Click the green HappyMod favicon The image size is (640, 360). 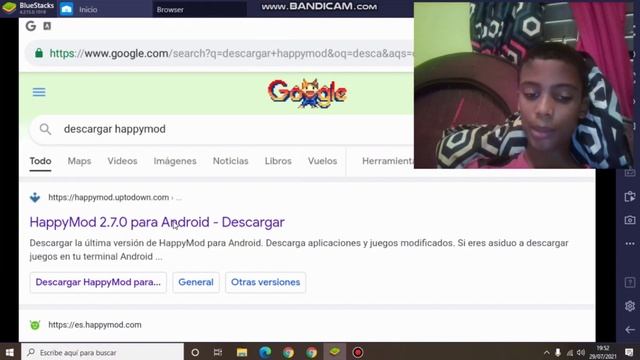pos(35,325)
